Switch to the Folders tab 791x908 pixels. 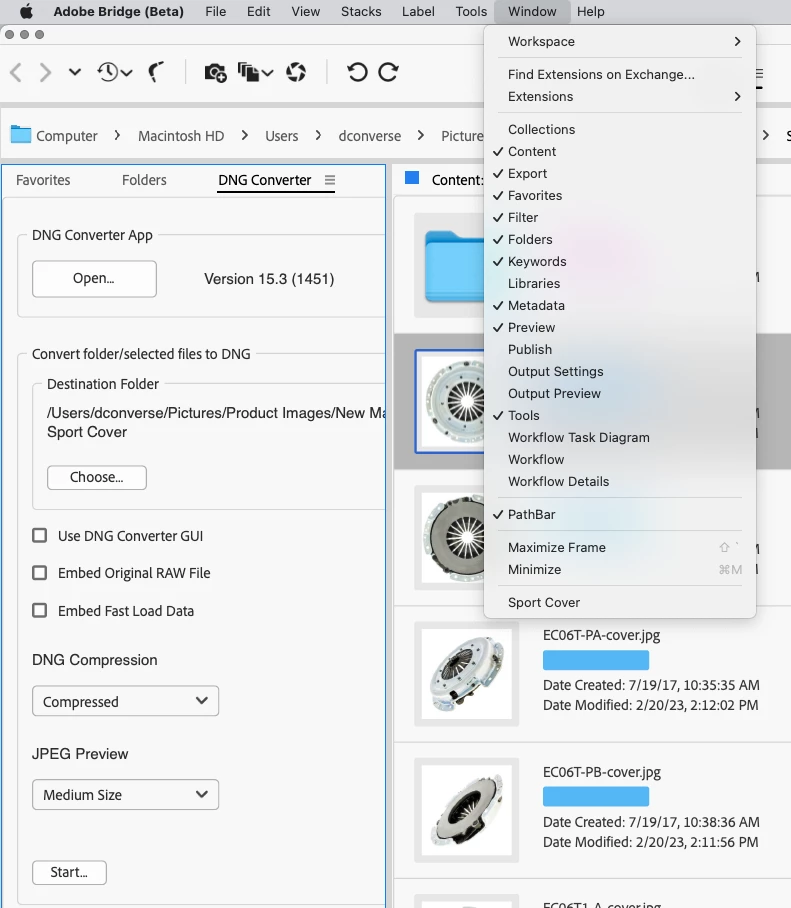144,180
